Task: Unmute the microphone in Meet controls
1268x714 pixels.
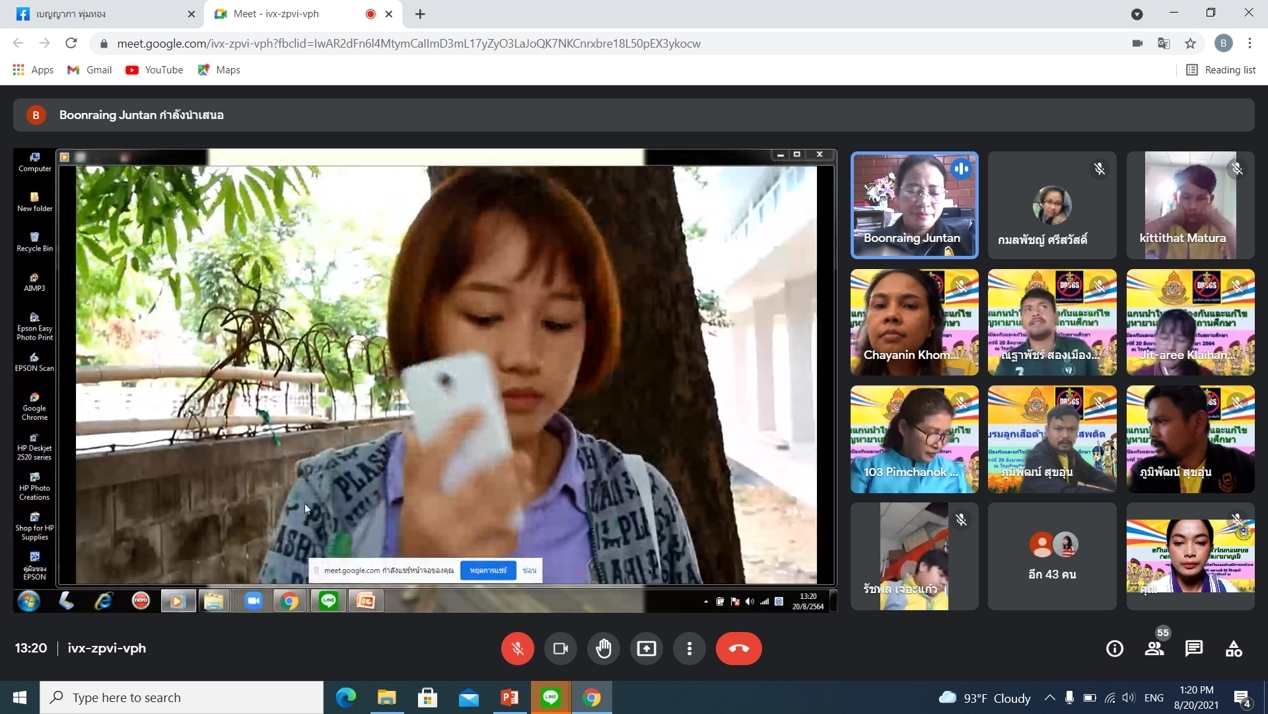Action: pos(517,648)
